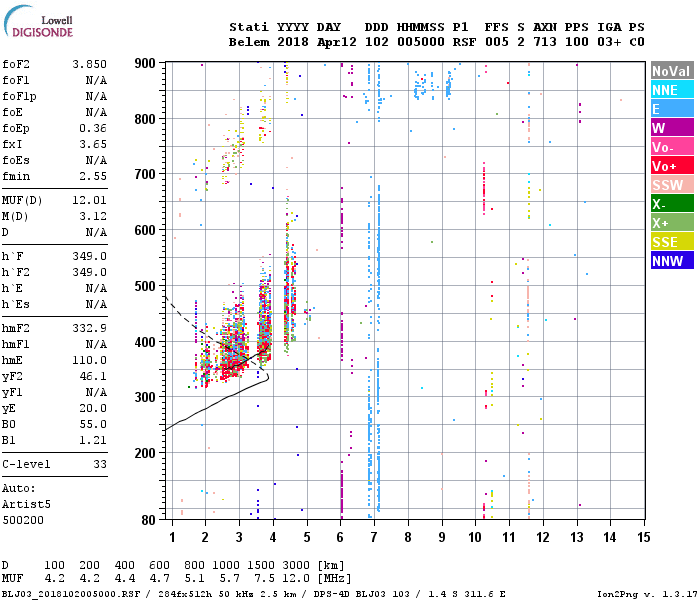
Task: Click the h`Es N/A value
Action: coord(96,304)
